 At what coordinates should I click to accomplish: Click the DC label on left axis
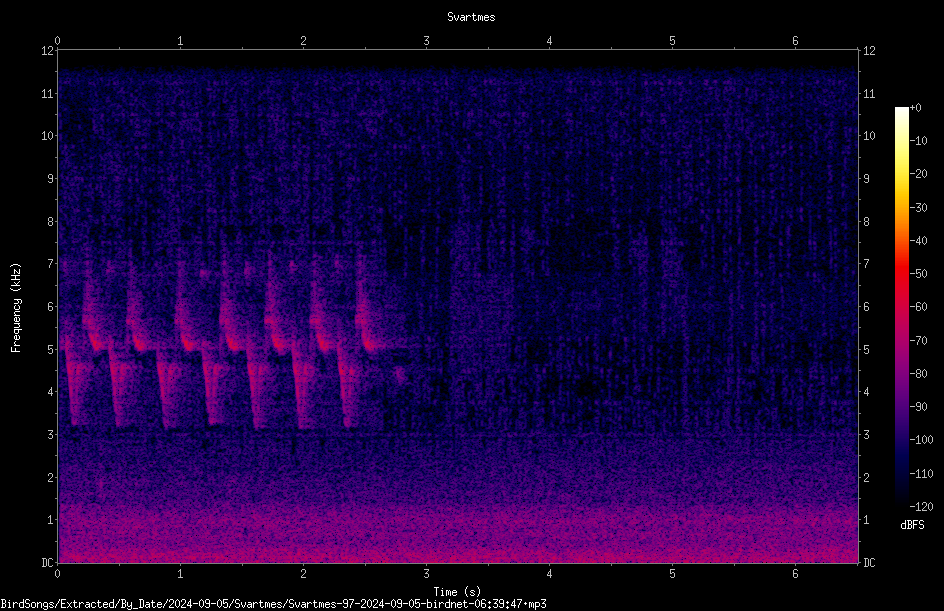pyautogui.click(x=48, y=562)
